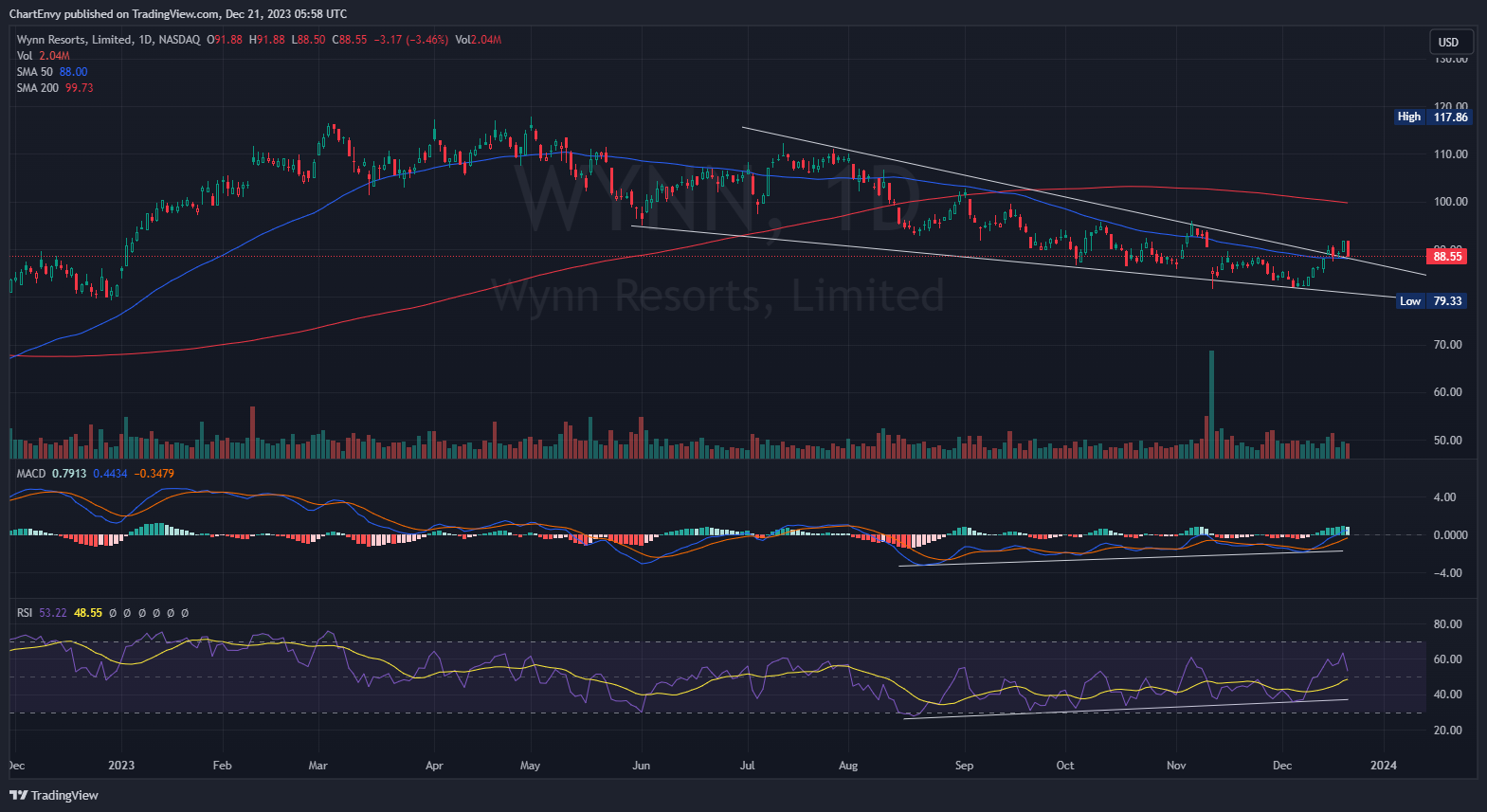Viewport: 1487px width, 812px height.
Task: Click the MACD value 0.7913
Action: pyautogui.click(x=68, y=474)
